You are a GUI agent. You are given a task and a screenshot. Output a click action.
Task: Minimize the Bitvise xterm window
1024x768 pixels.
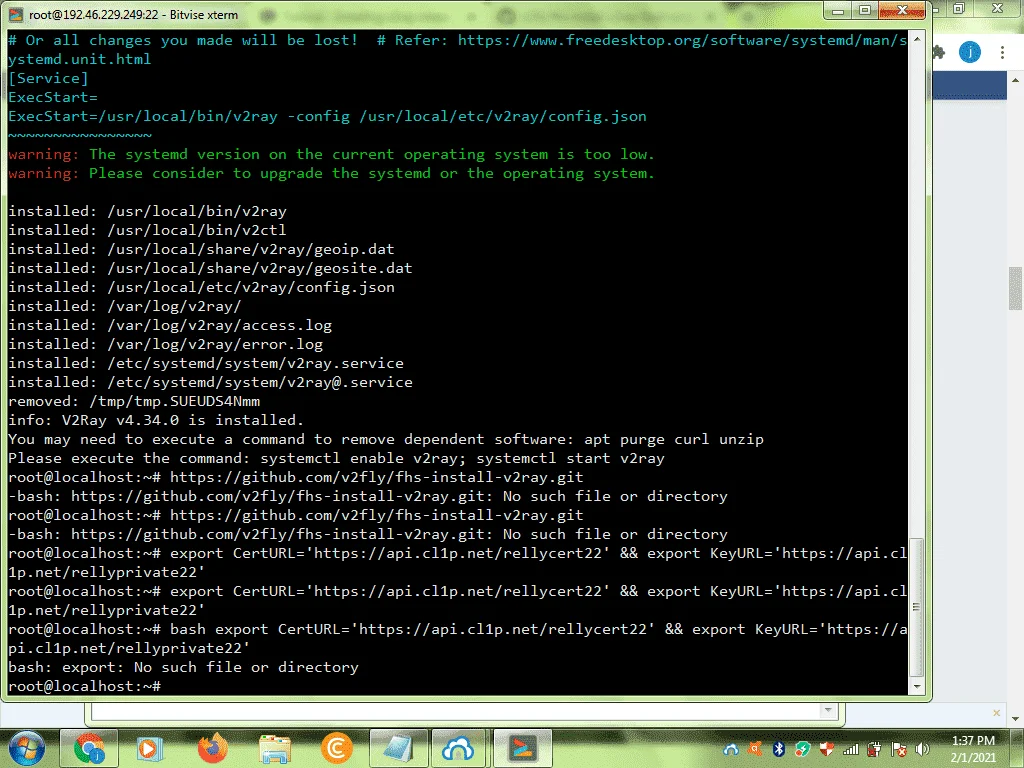(x=839, y=10)
